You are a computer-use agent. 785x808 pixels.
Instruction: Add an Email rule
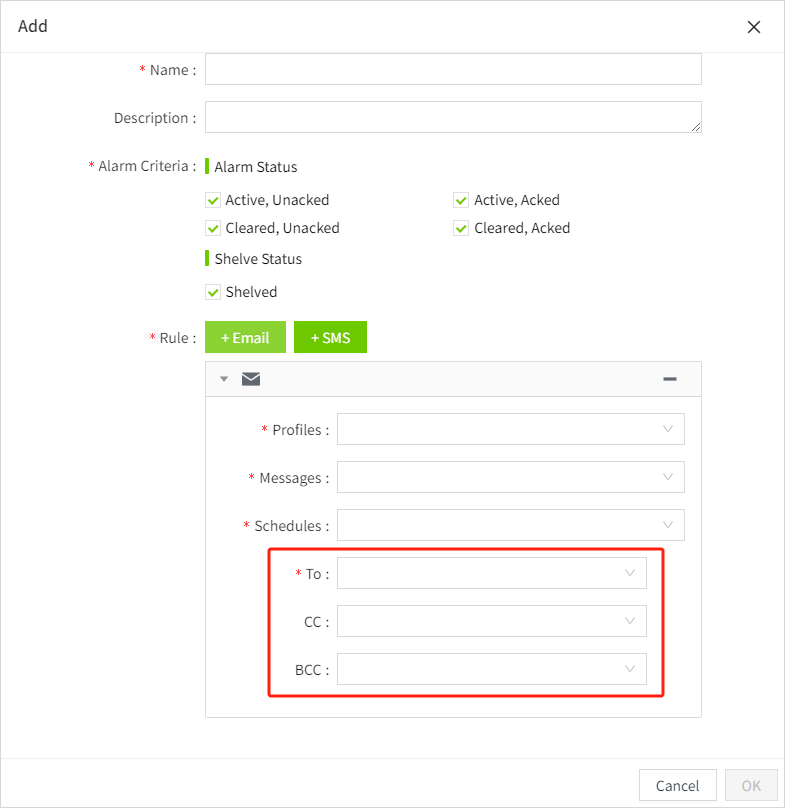[245, 338]
